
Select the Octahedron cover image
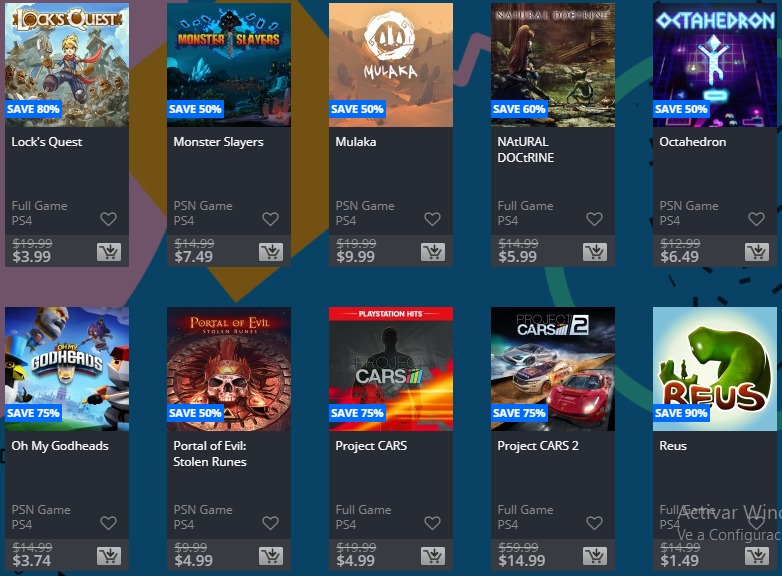pos(715,65)
